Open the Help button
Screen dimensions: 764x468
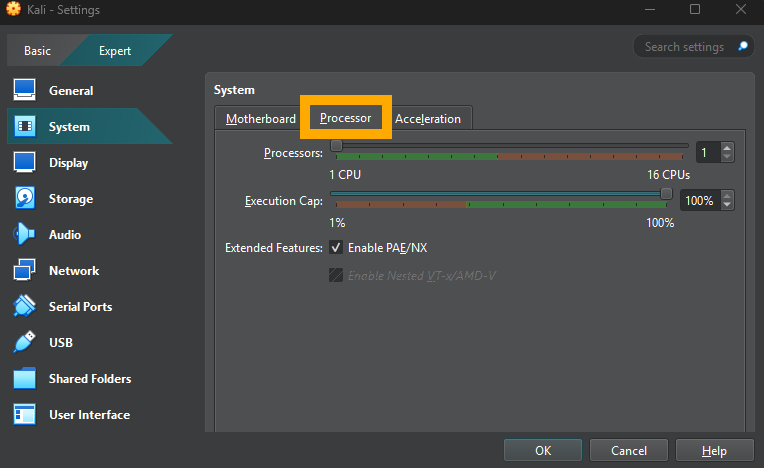pos(714,450)
